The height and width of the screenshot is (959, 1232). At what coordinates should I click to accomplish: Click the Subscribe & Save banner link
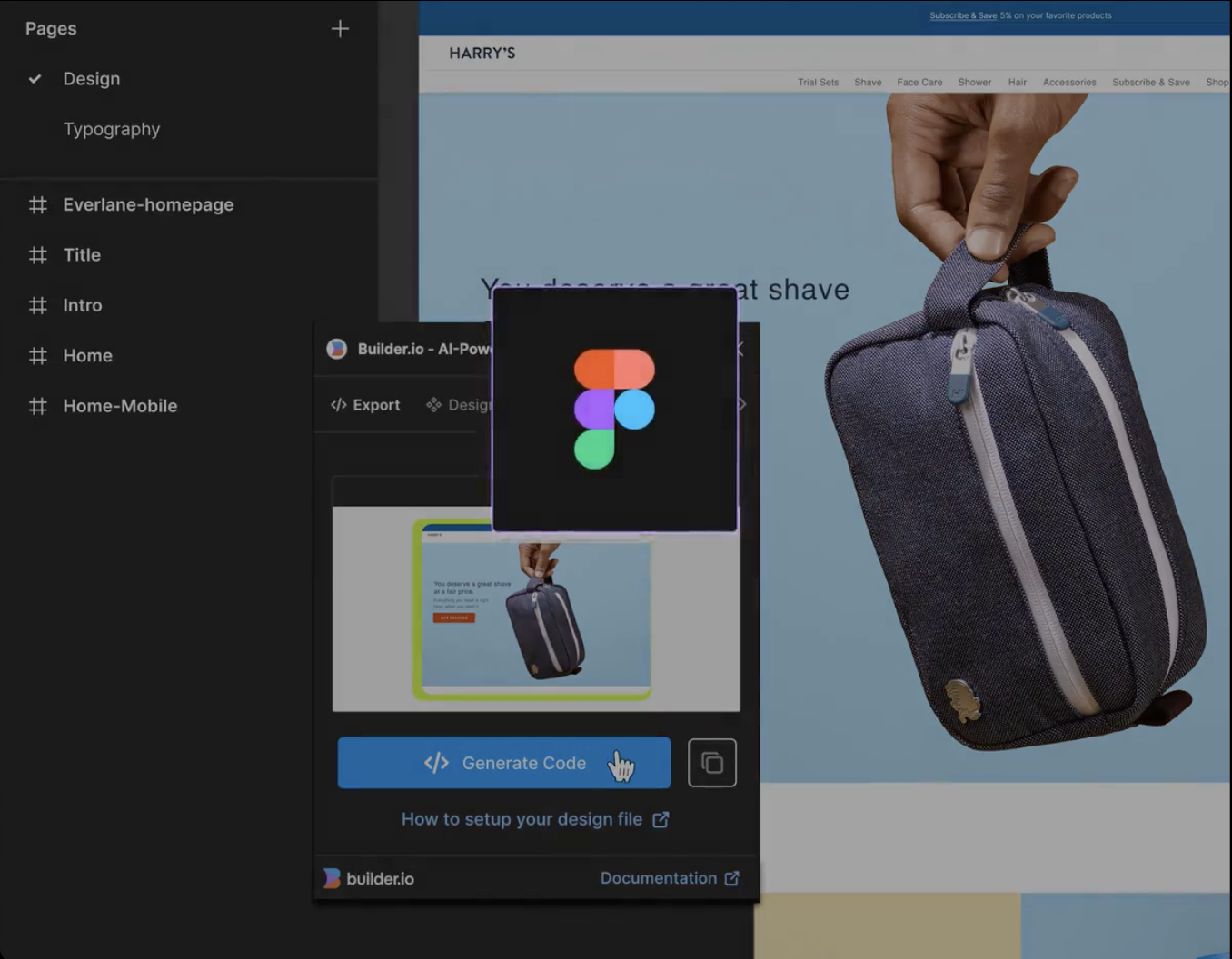point(963,15)
